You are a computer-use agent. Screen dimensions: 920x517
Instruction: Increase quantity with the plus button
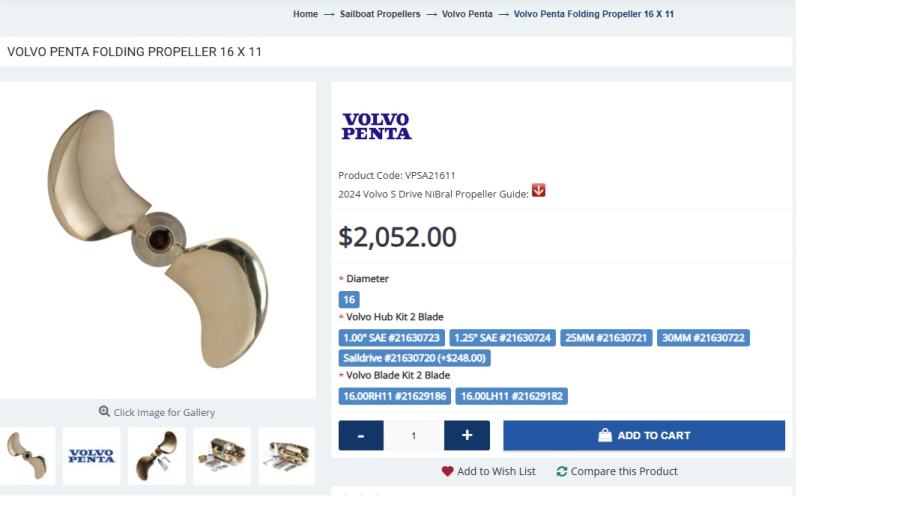pos(467,435)
